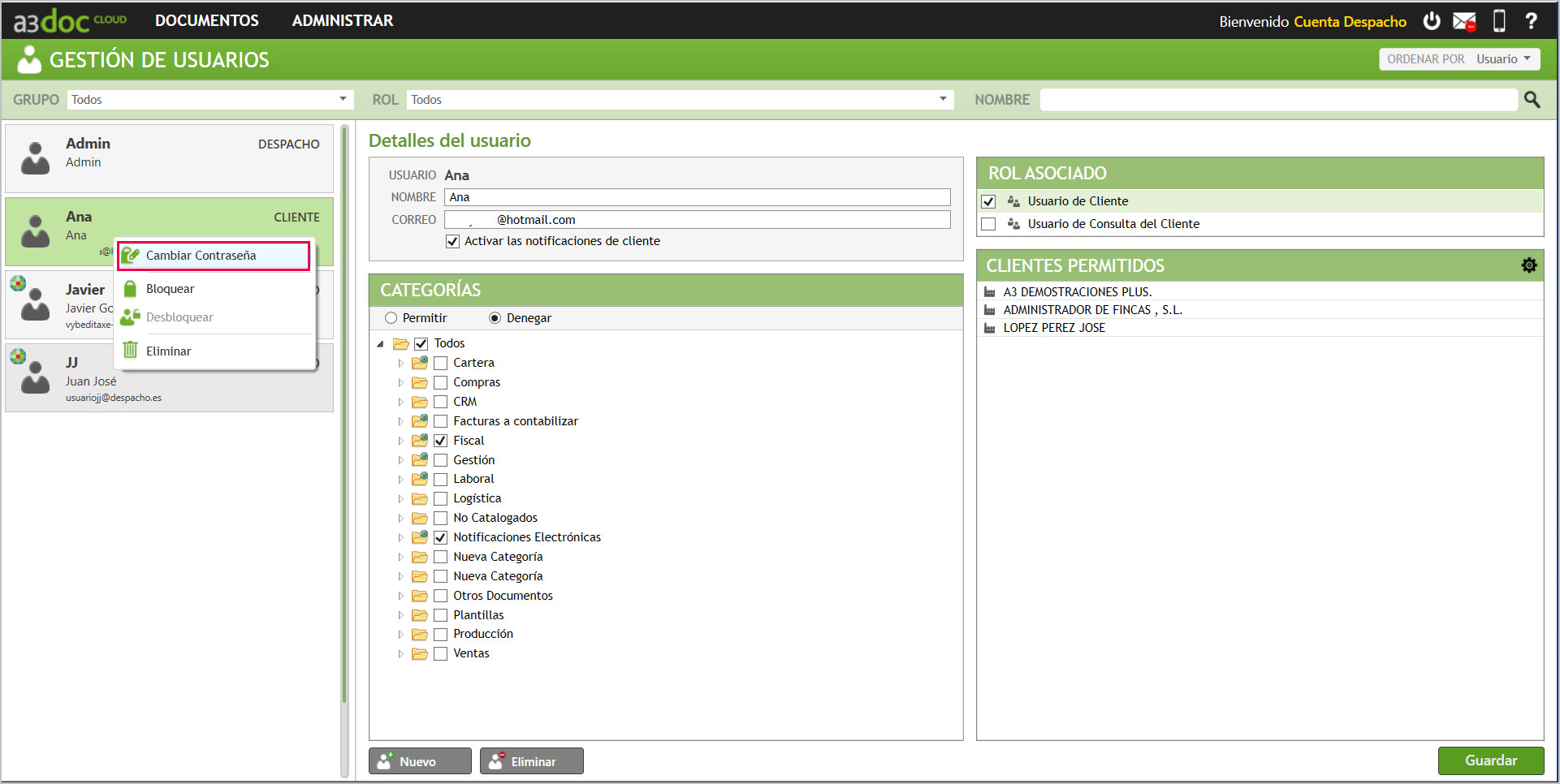Click the NOMBRE search input field
Screen dimensions: 1560x784
(1279, 99)
